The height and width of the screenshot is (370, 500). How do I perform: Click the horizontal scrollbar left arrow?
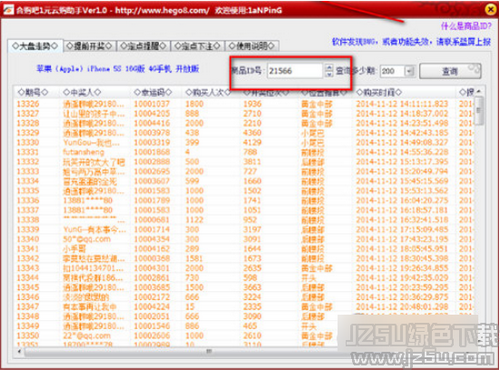pyautogui.click(x=19, y=351)
